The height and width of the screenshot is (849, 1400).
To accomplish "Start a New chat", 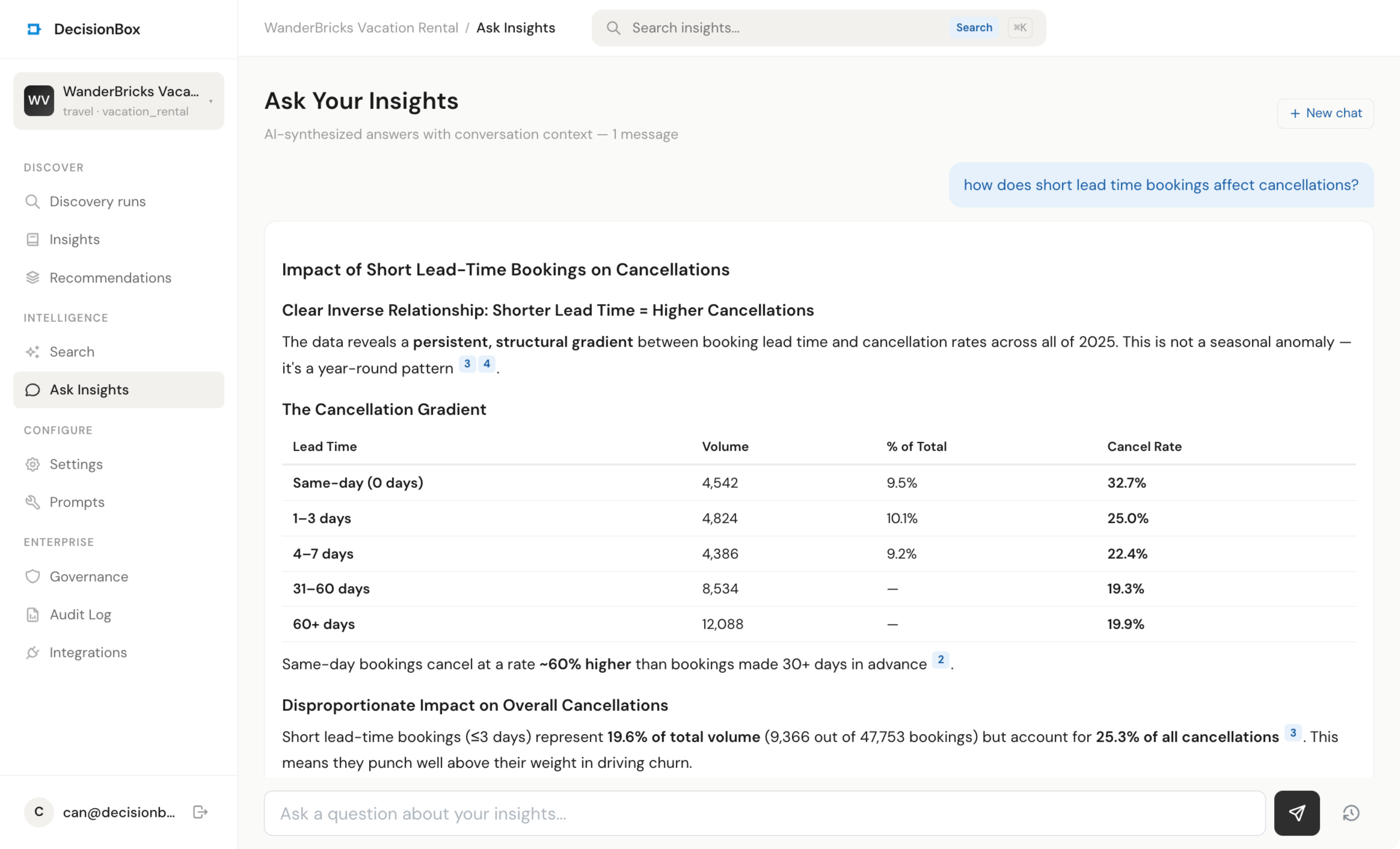I will (1325, 113).
